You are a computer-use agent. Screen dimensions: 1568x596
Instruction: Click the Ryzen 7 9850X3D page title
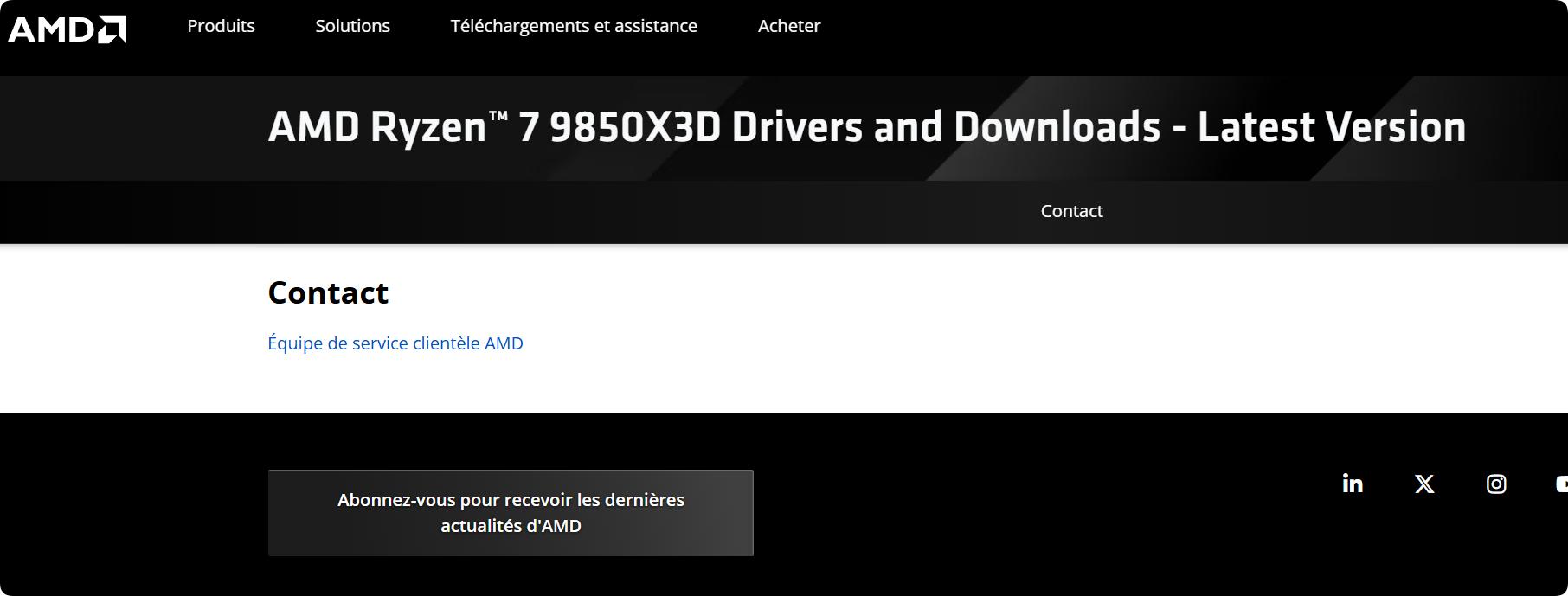(x=867, y=126)
